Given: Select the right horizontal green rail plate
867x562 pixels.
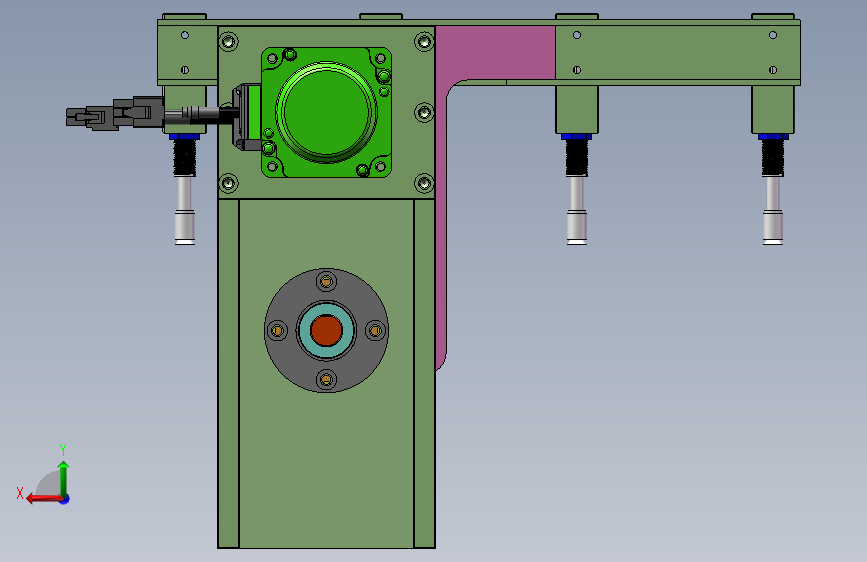Looking at the screenshot, I should coord(677,53).
